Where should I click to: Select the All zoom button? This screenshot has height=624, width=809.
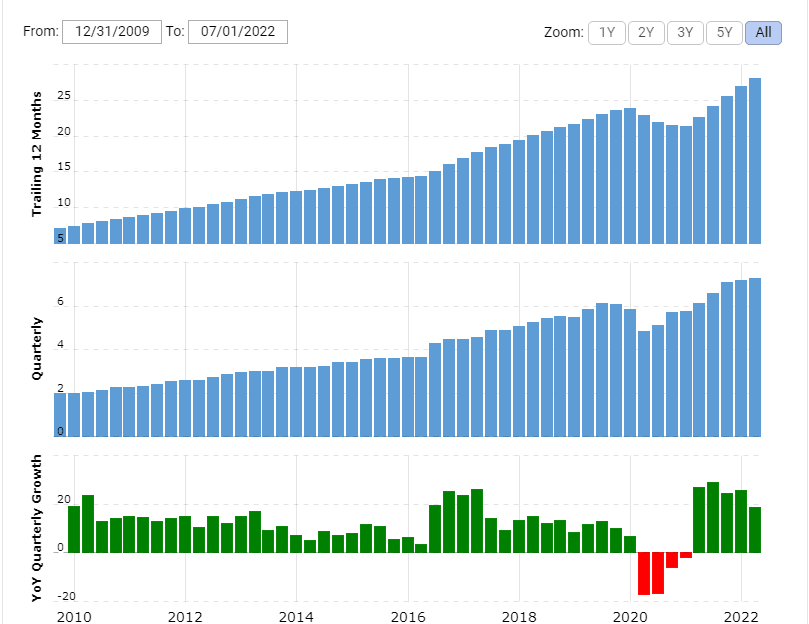pyautogui.click(x=763, y=32)
